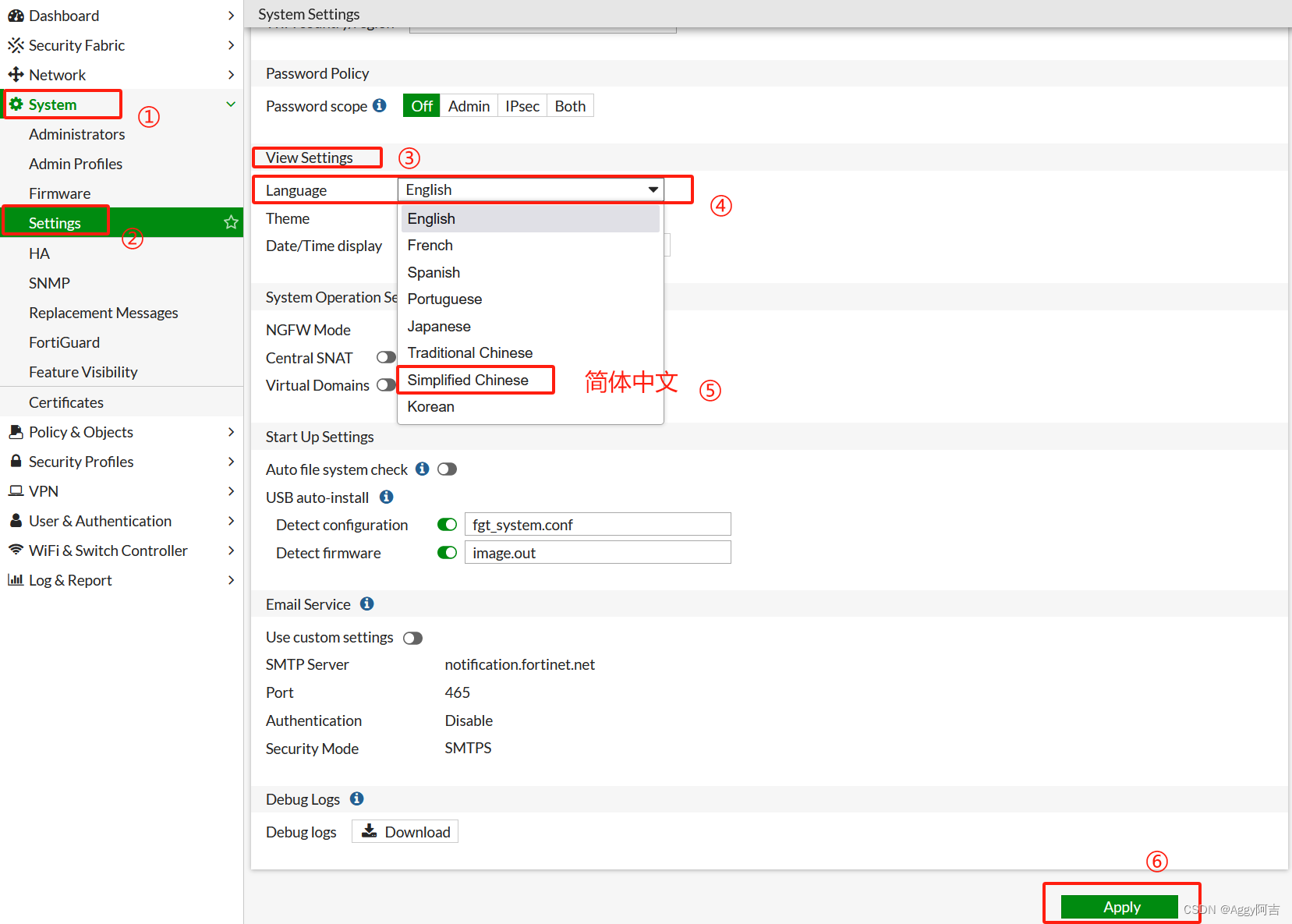
Task: Select Both password scope
Action: (570, 105)
